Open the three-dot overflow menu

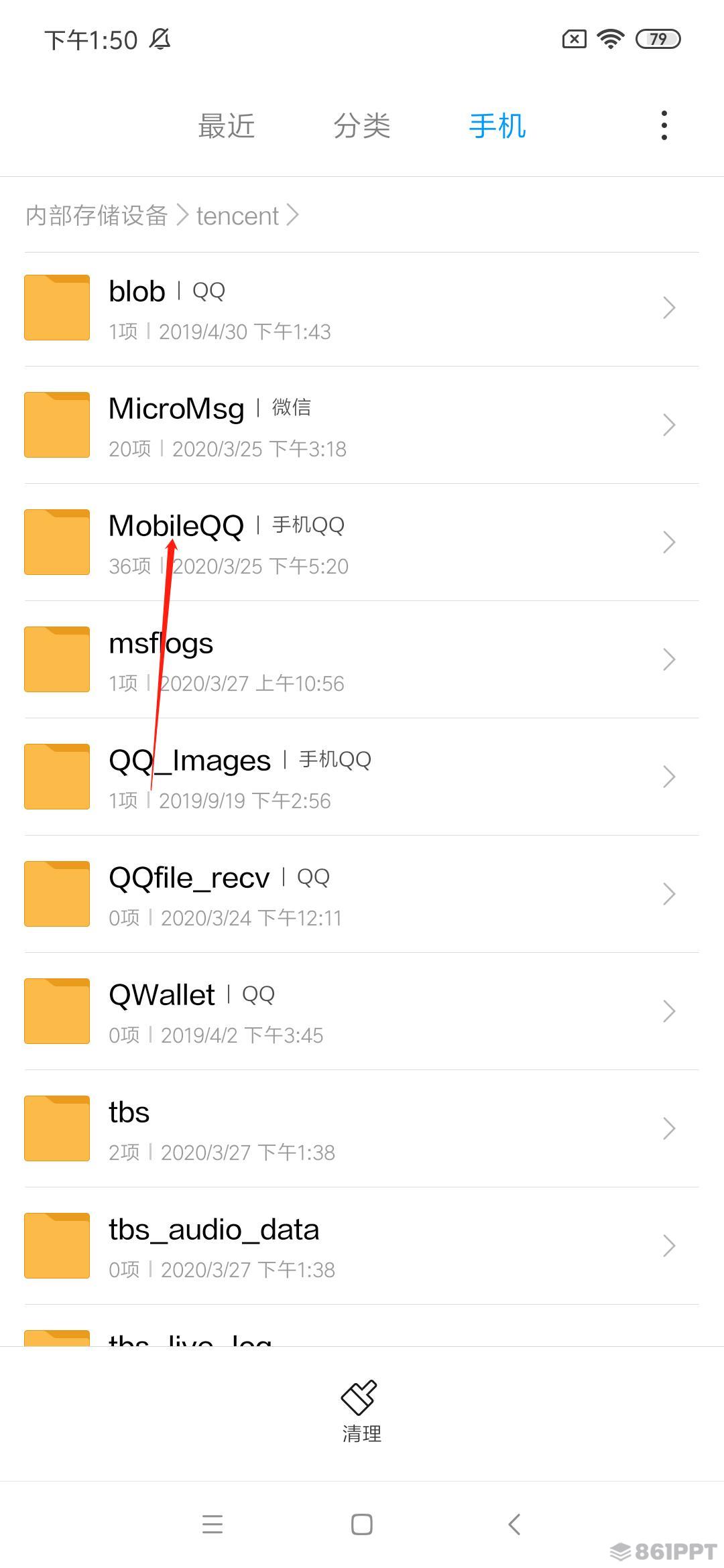coord(664,125)
